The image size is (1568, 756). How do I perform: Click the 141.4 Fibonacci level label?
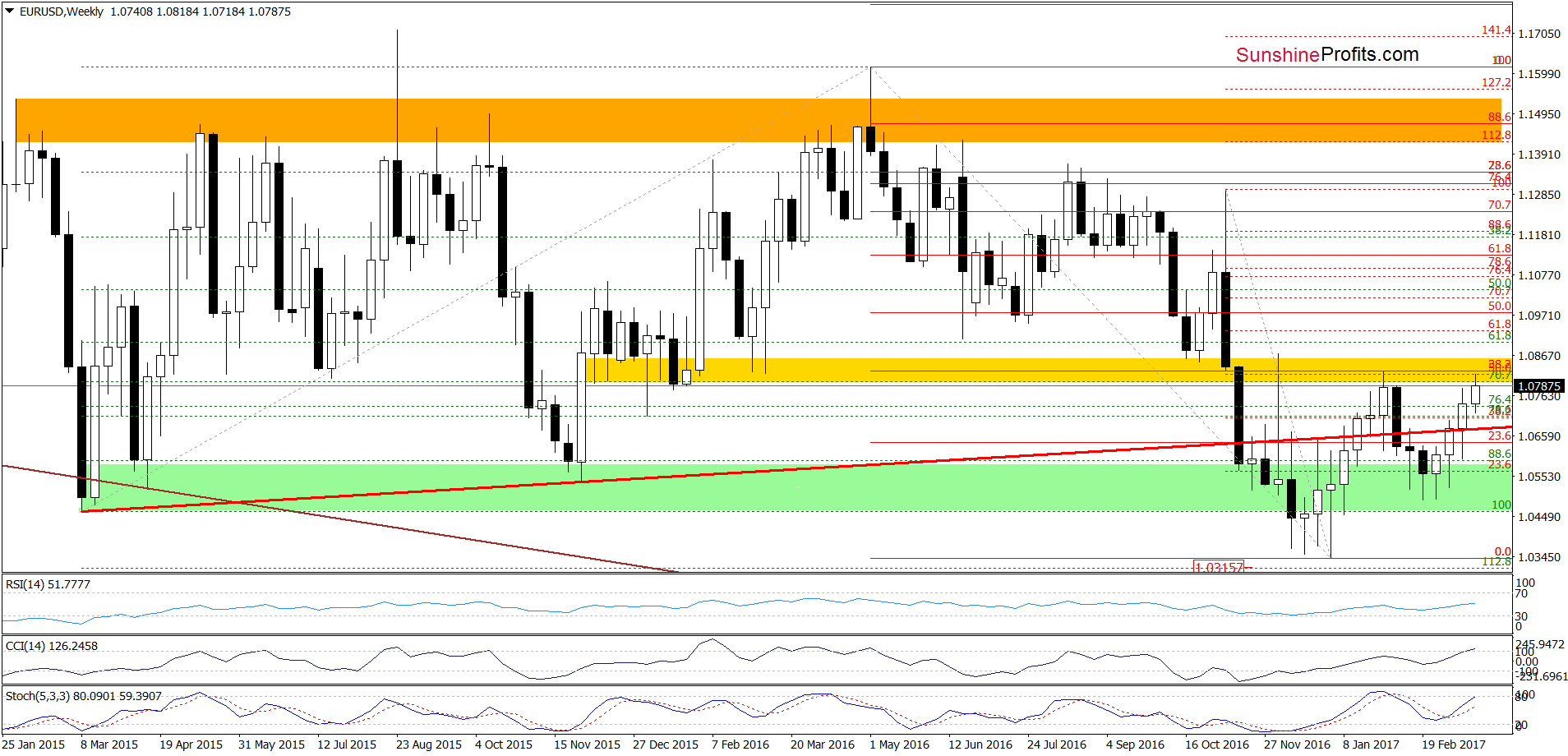click(1496, 30)
